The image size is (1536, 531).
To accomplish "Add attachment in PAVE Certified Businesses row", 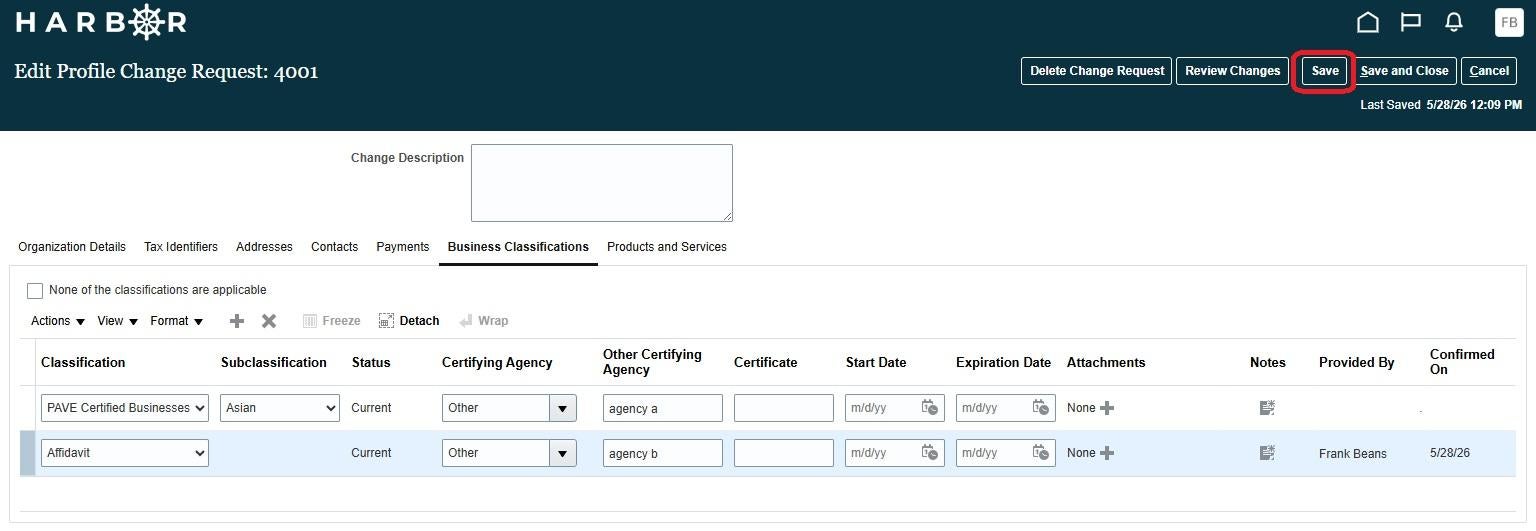I will tap(1106, 408).
